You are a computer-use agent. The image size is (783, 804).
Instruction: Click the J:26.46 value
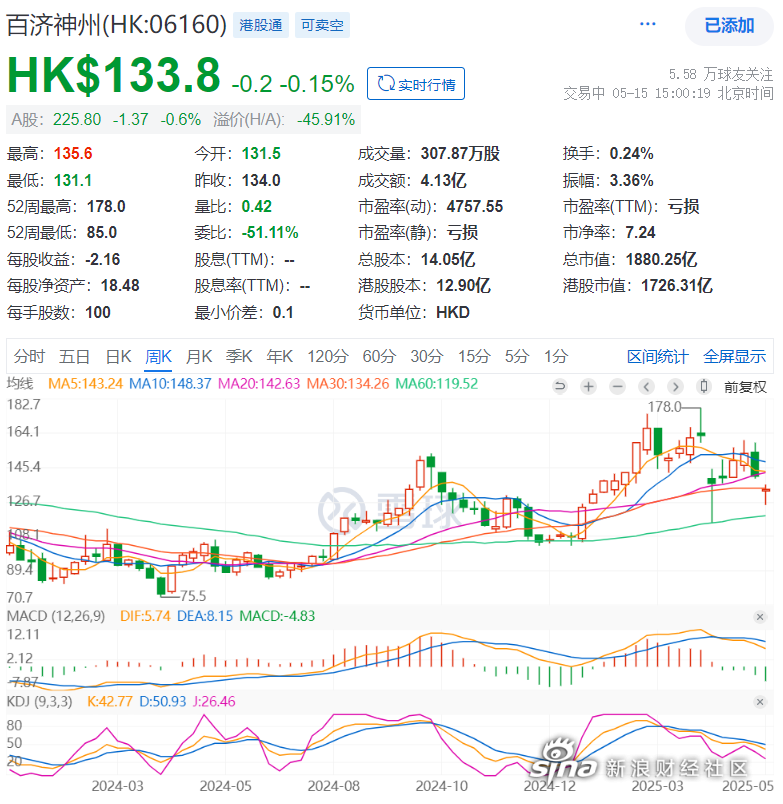point(214,701)
